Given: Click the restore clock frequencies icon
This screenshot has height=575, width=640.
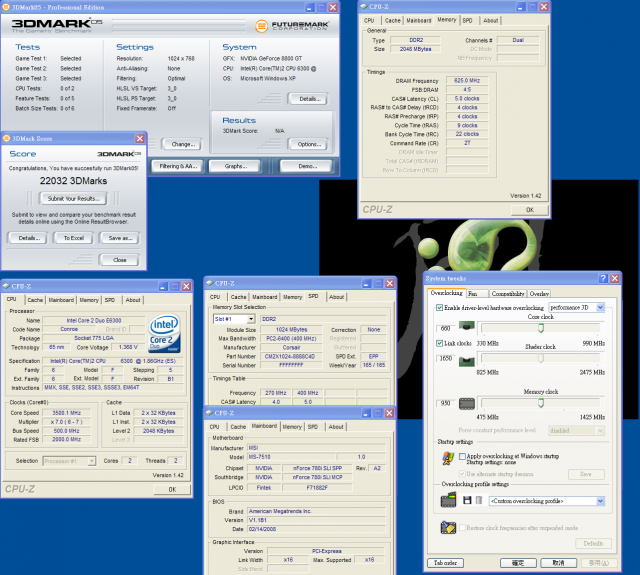Looking at the screenshot, I should coord(448,528).
